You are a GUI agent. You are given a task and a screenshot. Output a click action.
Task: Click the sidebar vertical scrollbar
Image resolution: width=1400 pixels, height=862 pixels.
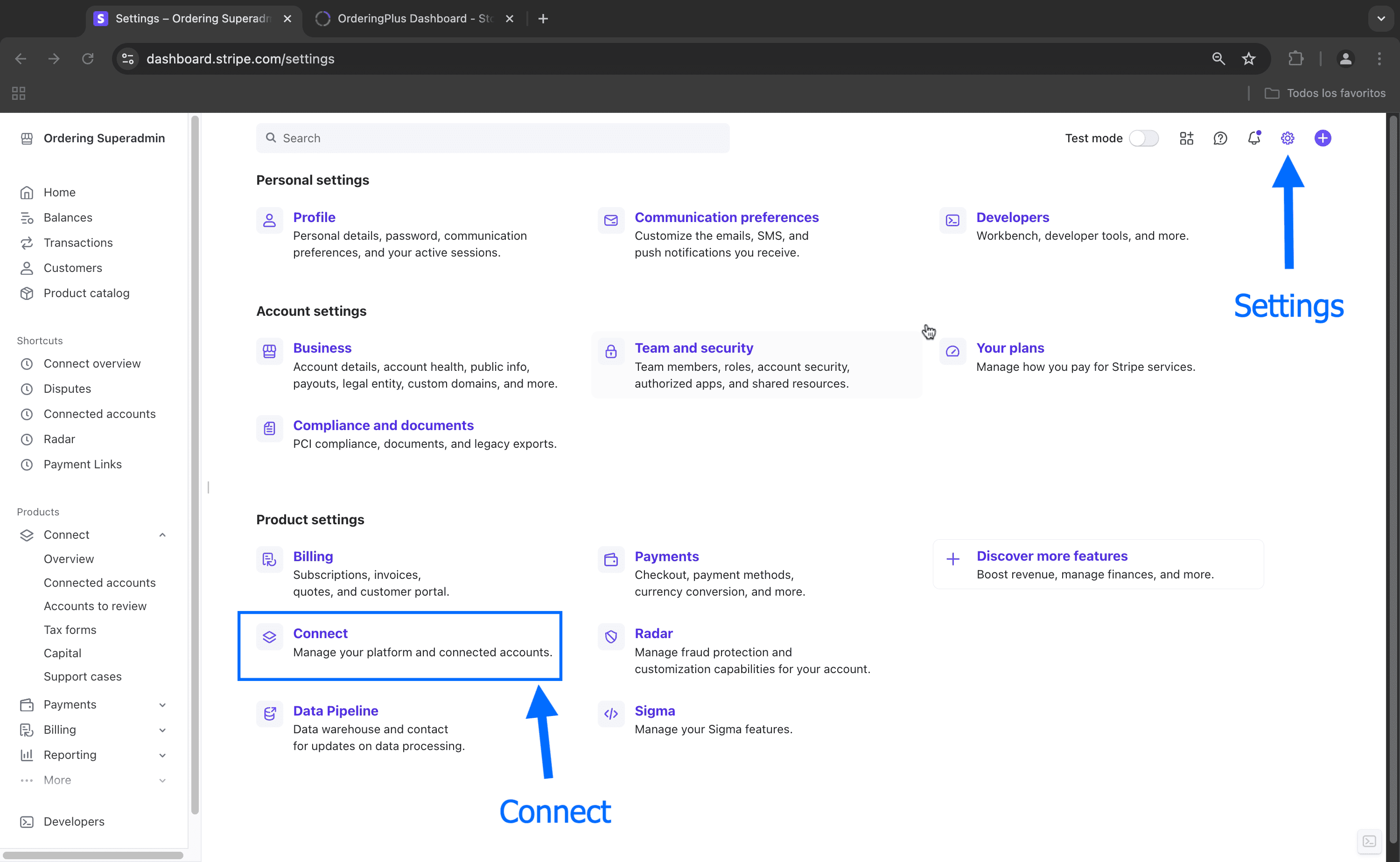[195, 465]
